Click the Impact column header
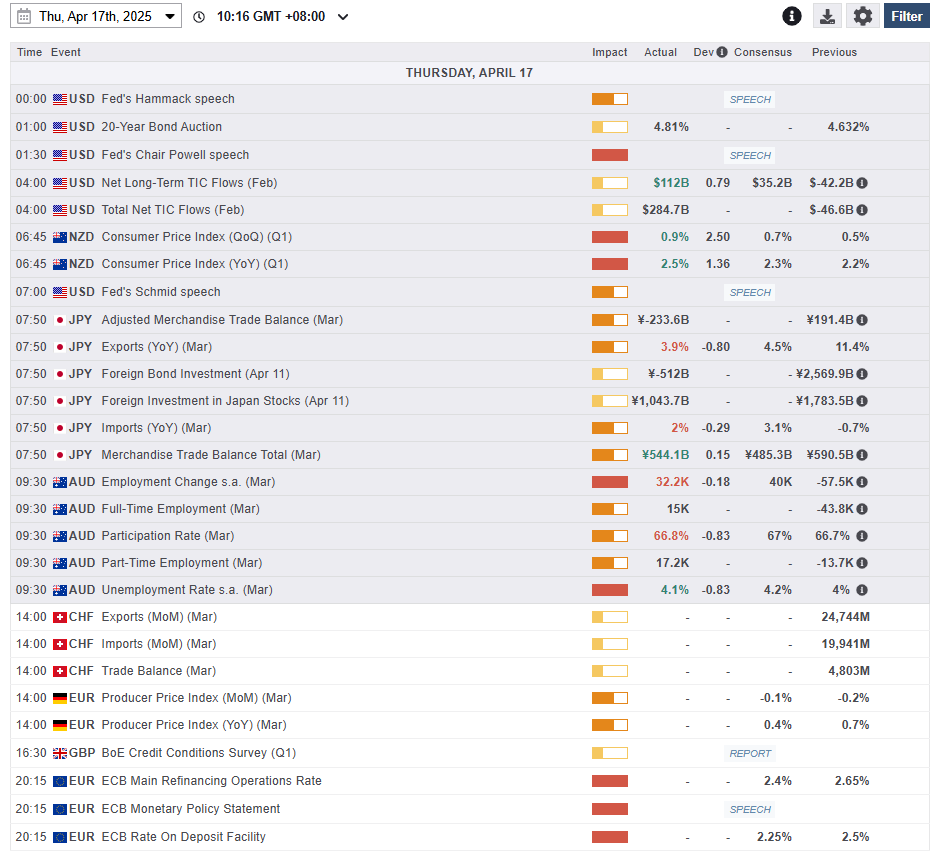Viewport: 935px width, 851px height. click(609, 52)
